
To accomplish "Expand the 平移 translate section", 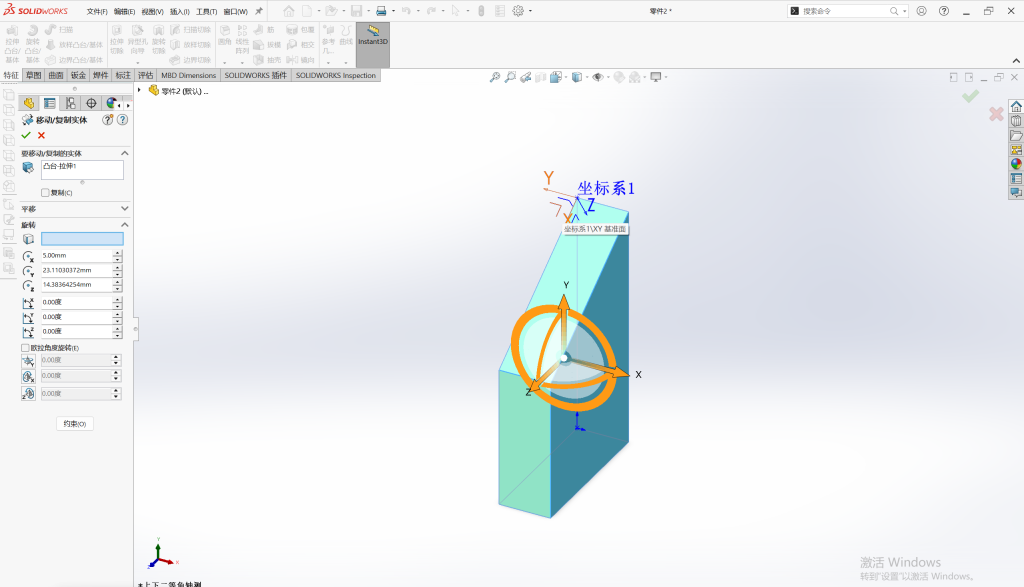I will 125,208.
